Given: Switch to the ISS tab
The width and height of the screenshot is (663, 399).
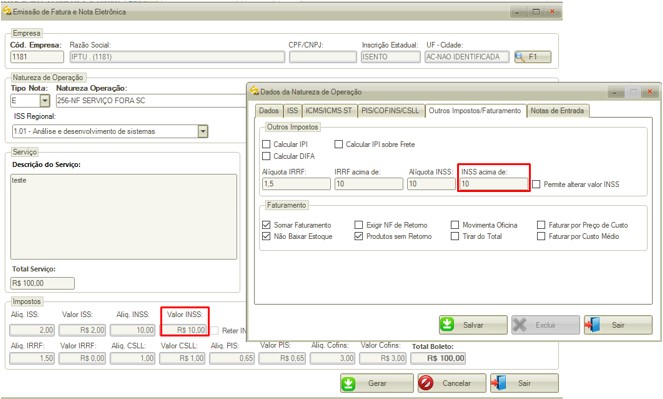Looking at the screenshot, I should (292, 111).
